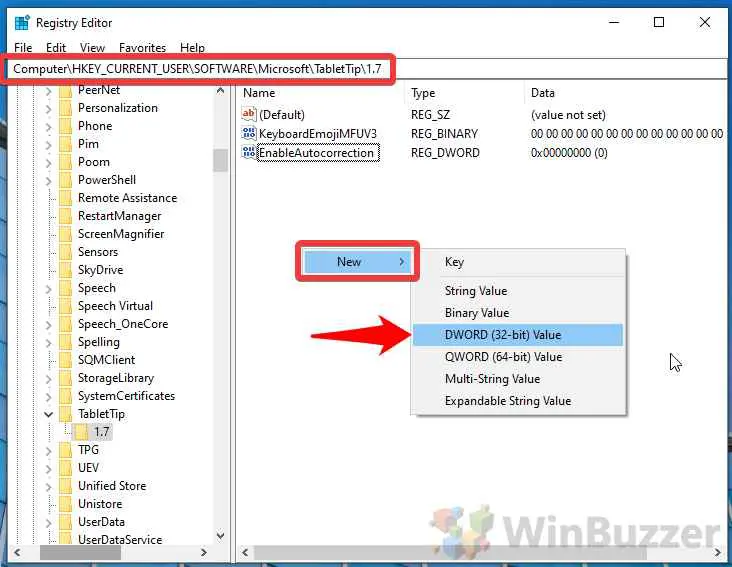Expand the Personalization key
The width and height of the screenshot is (732, 567).
[49, 109]
